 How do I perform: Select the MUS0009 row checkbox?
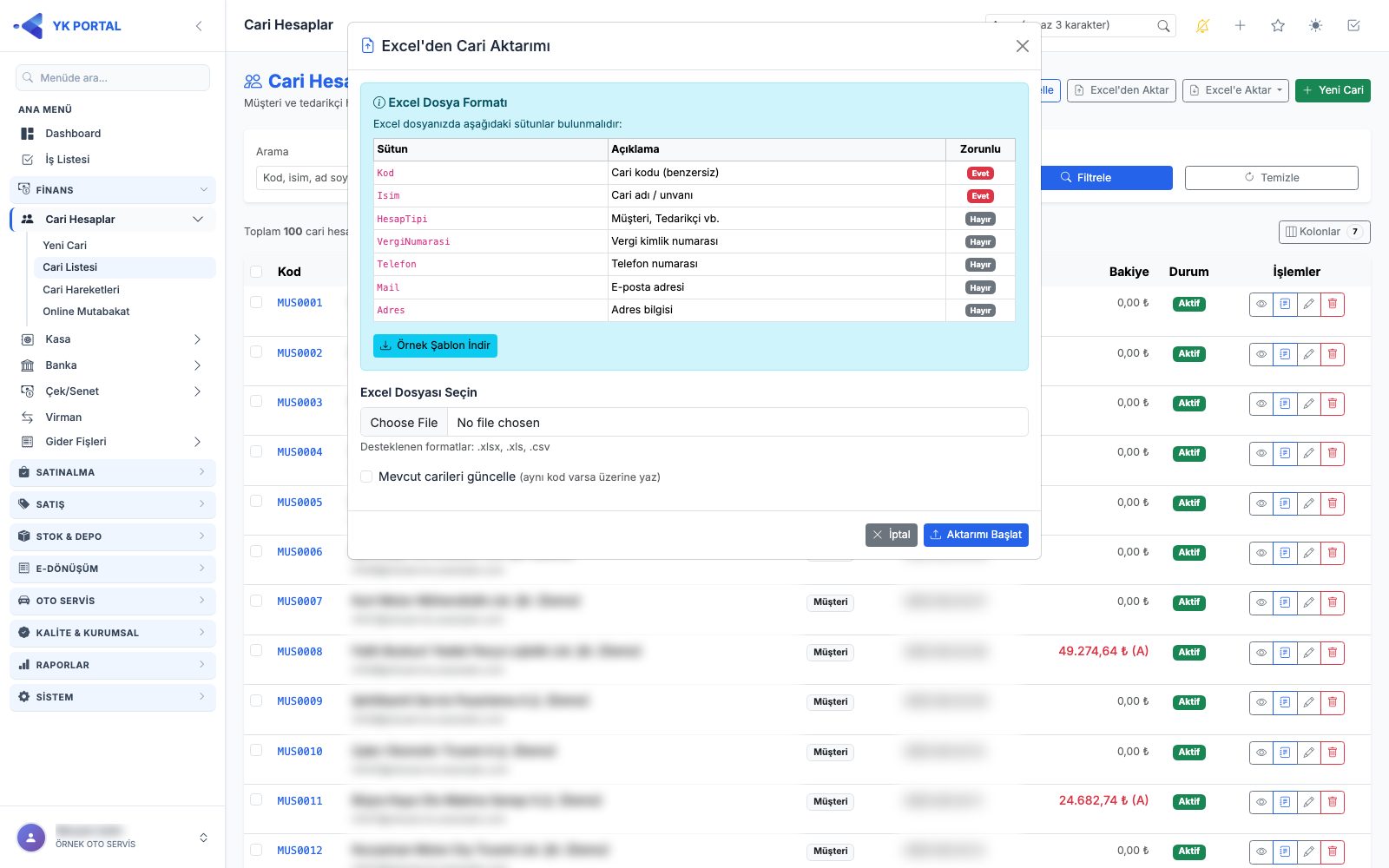(x=256, y=700)
